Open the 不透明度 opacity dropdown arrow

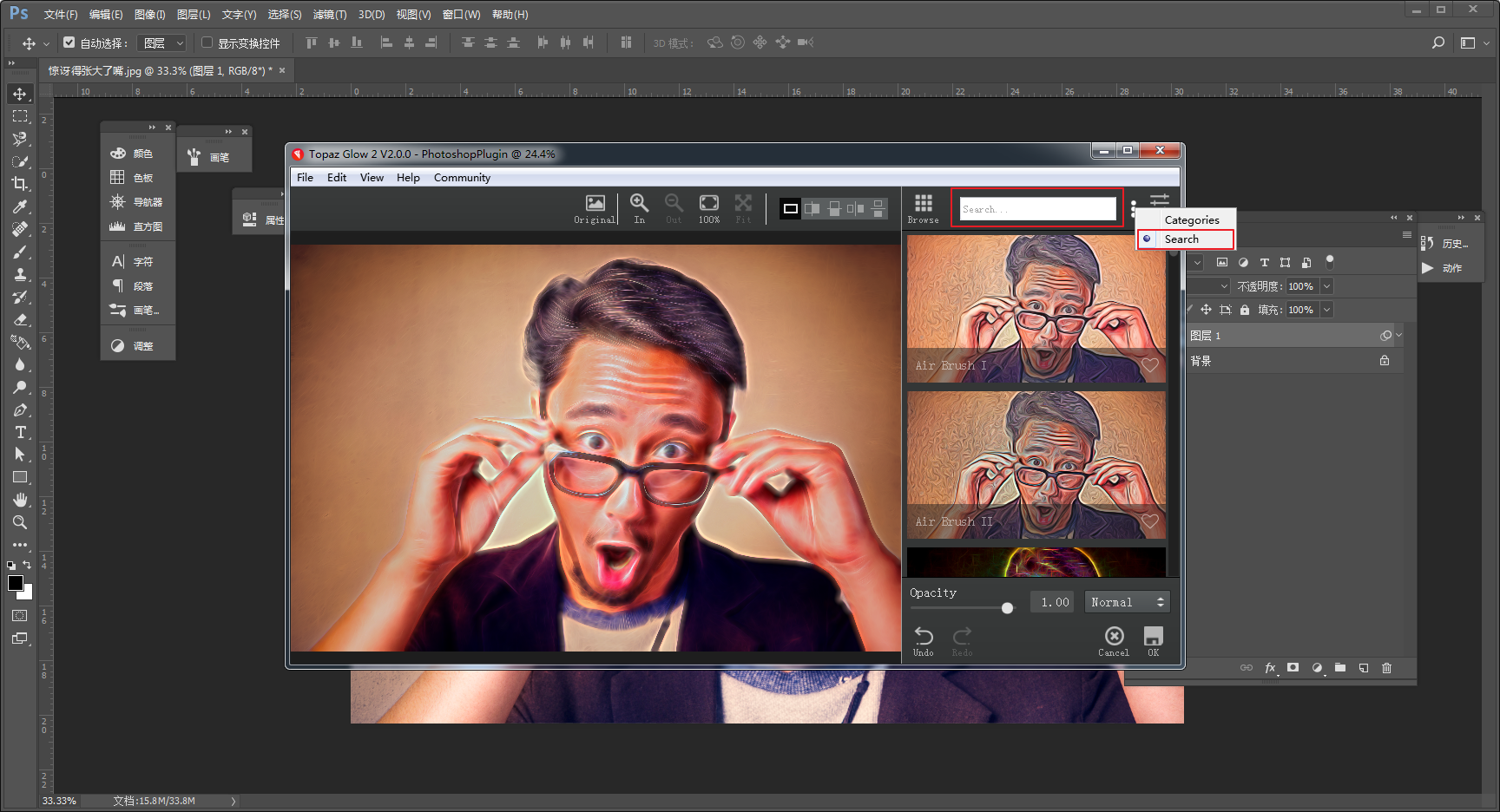(1326, 286)
